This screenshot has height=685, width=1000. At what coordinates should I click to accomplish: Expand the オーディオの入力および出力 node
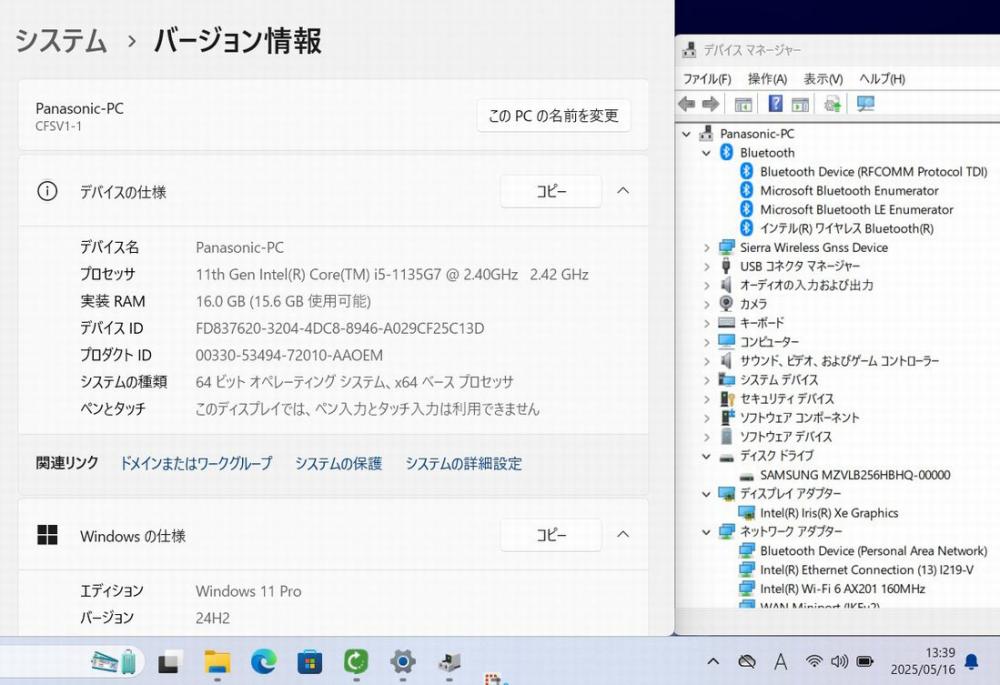(x=707, y=285)
